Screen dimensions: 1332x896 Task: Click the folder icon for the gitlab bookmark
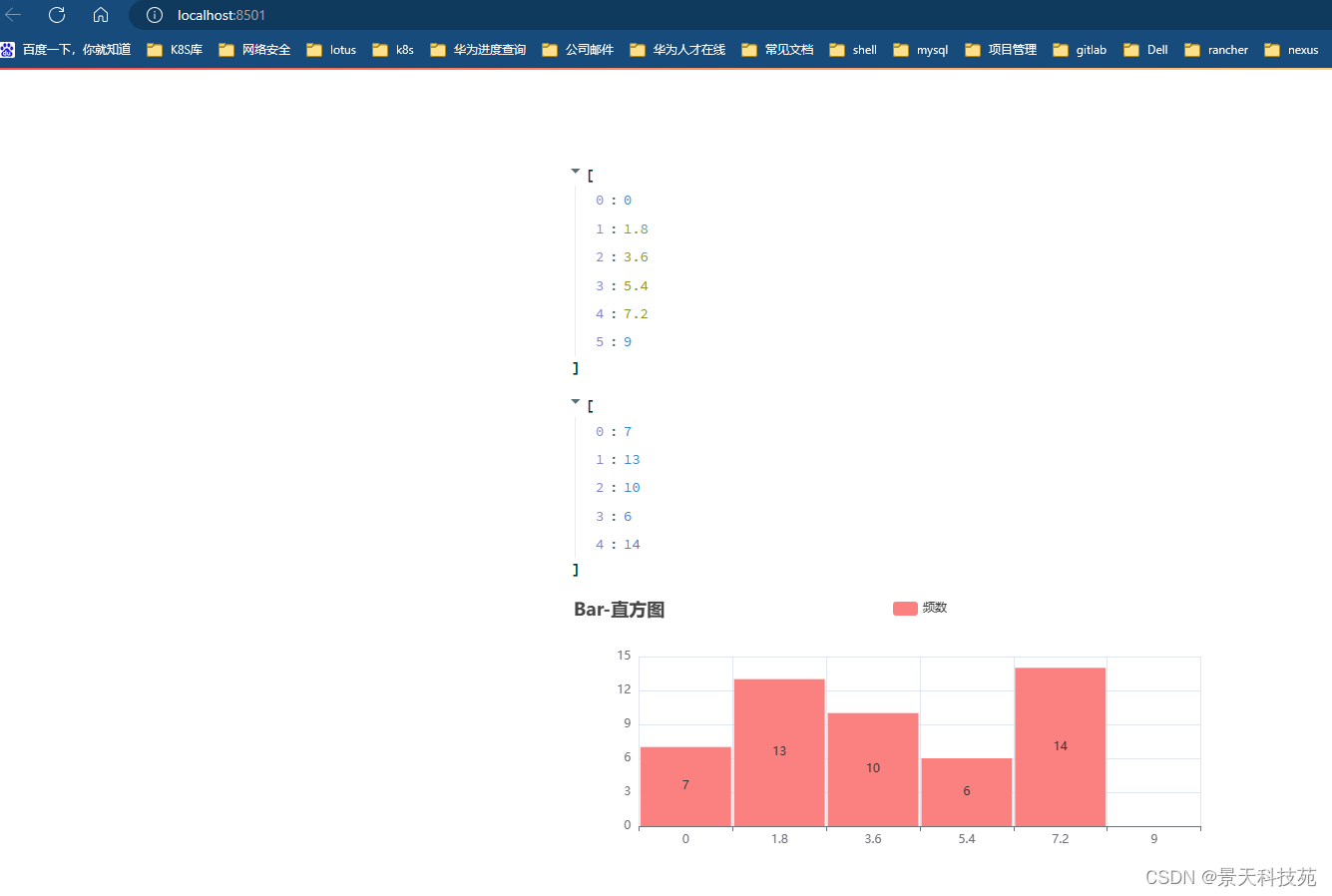click(x=1061, y=49)
